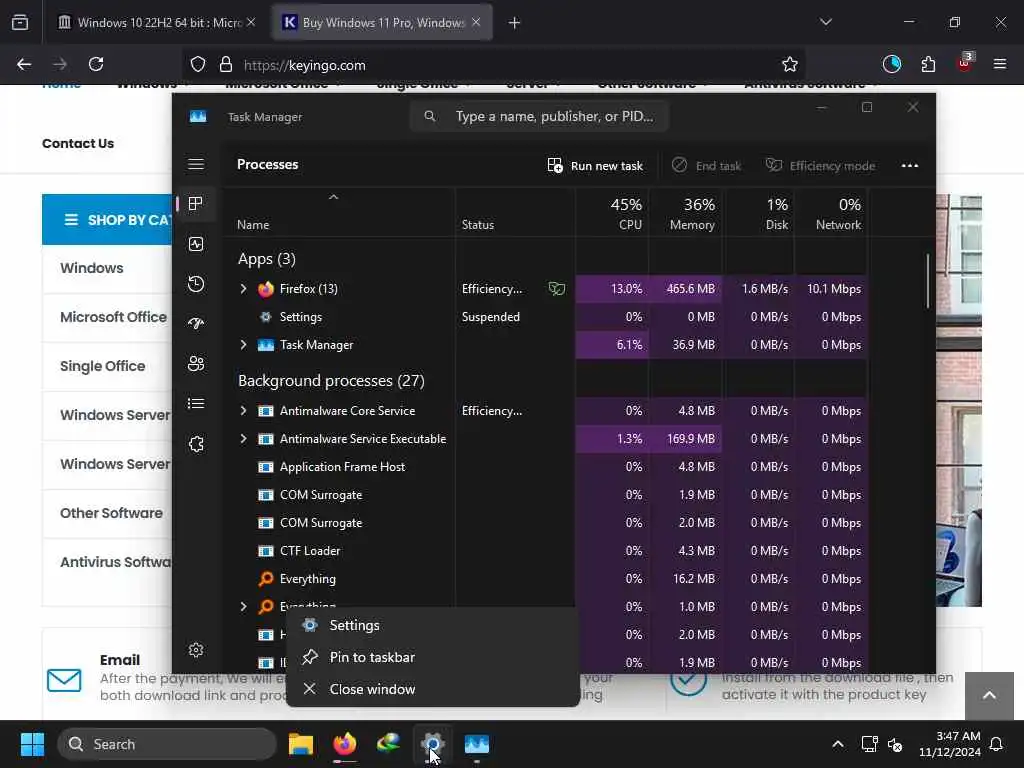Screen dimensions: 1024x768
Task: Click Firefox's 465.6 MB memory cell
Action: (x=686, y=289)
